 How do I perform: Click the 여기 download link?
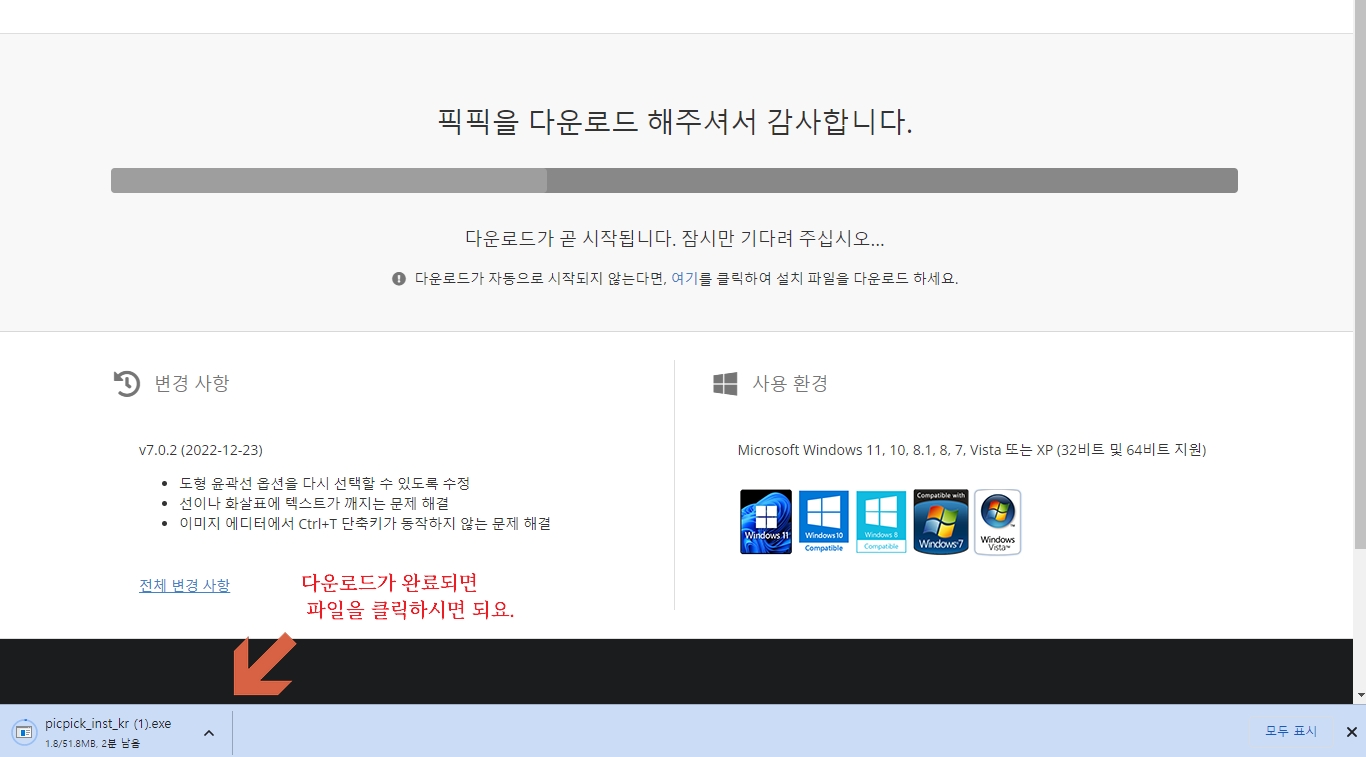click(684, 279)
